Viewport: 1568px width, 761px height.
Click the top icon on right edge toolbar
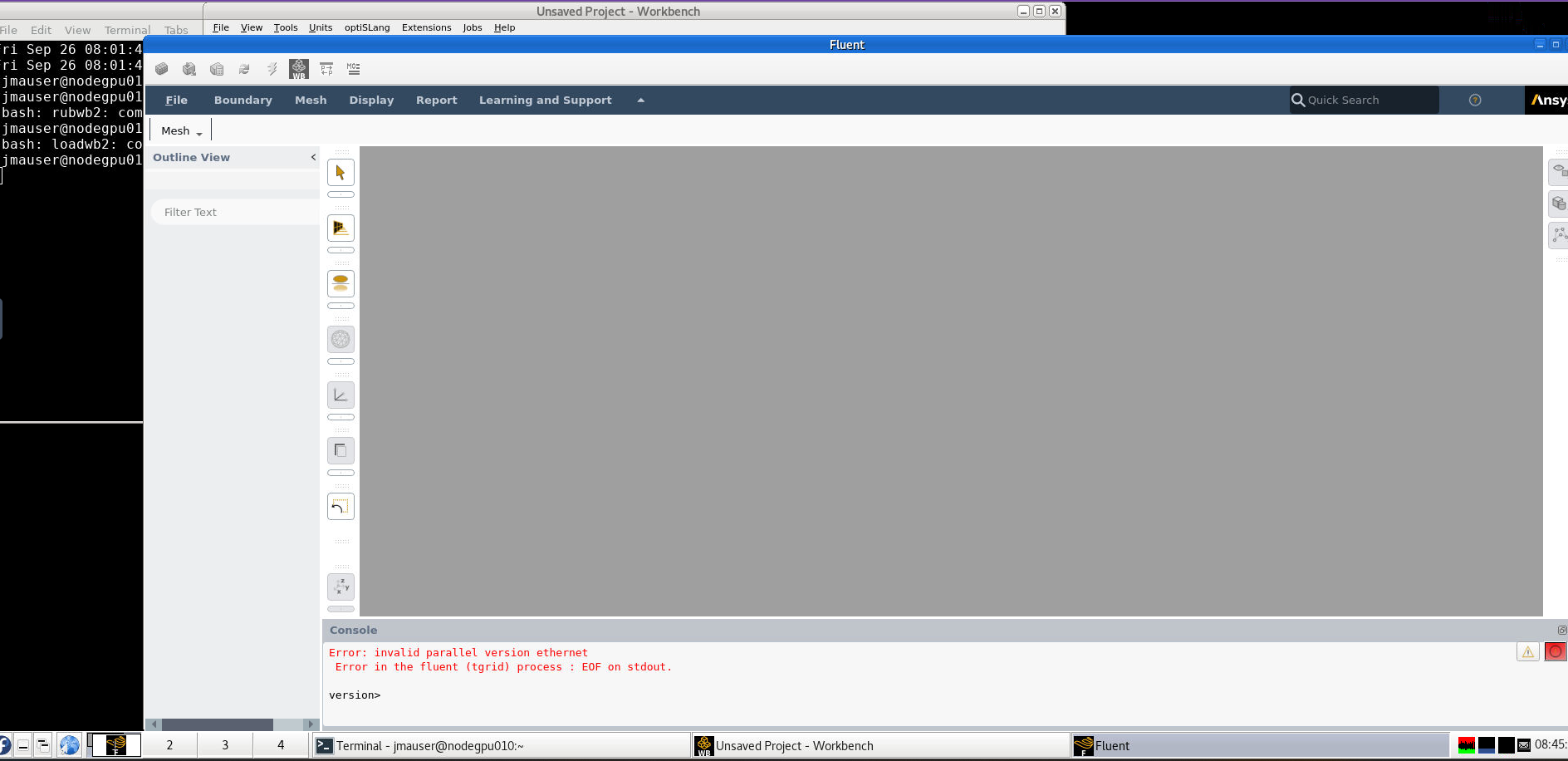[1559, 171]
